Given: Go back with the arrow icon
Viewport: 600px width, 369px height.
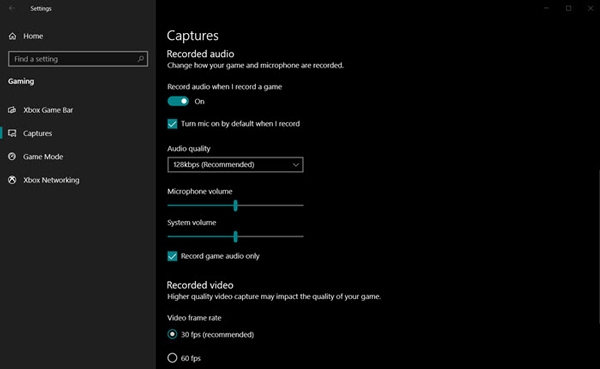Looking at the screenshot, I should pyautogui.click(x=11, y=8).
